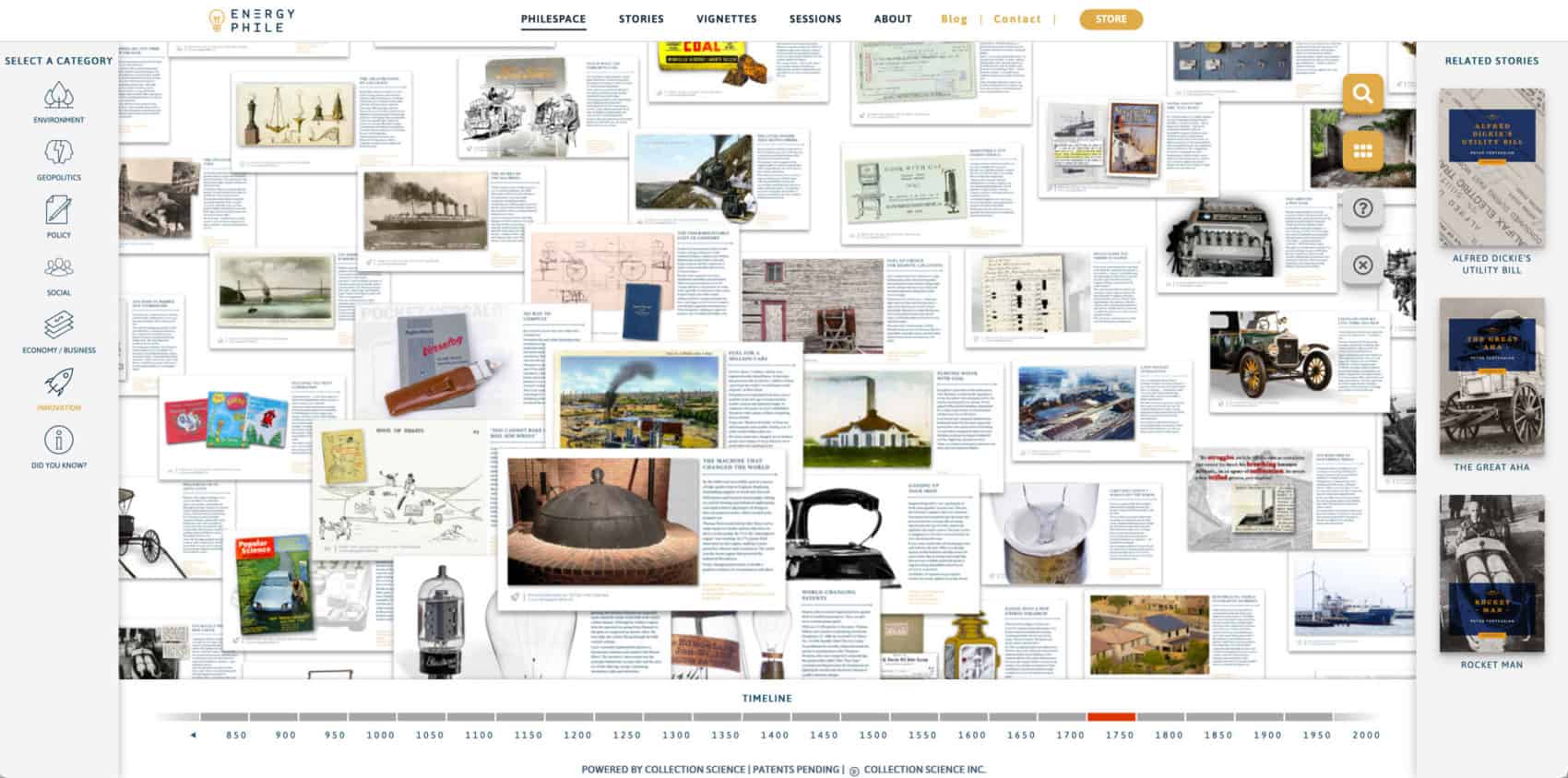Image resolution: width=1568 pixels, height=778 pixels.
Task: Navigate to the Sessions menu item
Action: pos(815,19)
